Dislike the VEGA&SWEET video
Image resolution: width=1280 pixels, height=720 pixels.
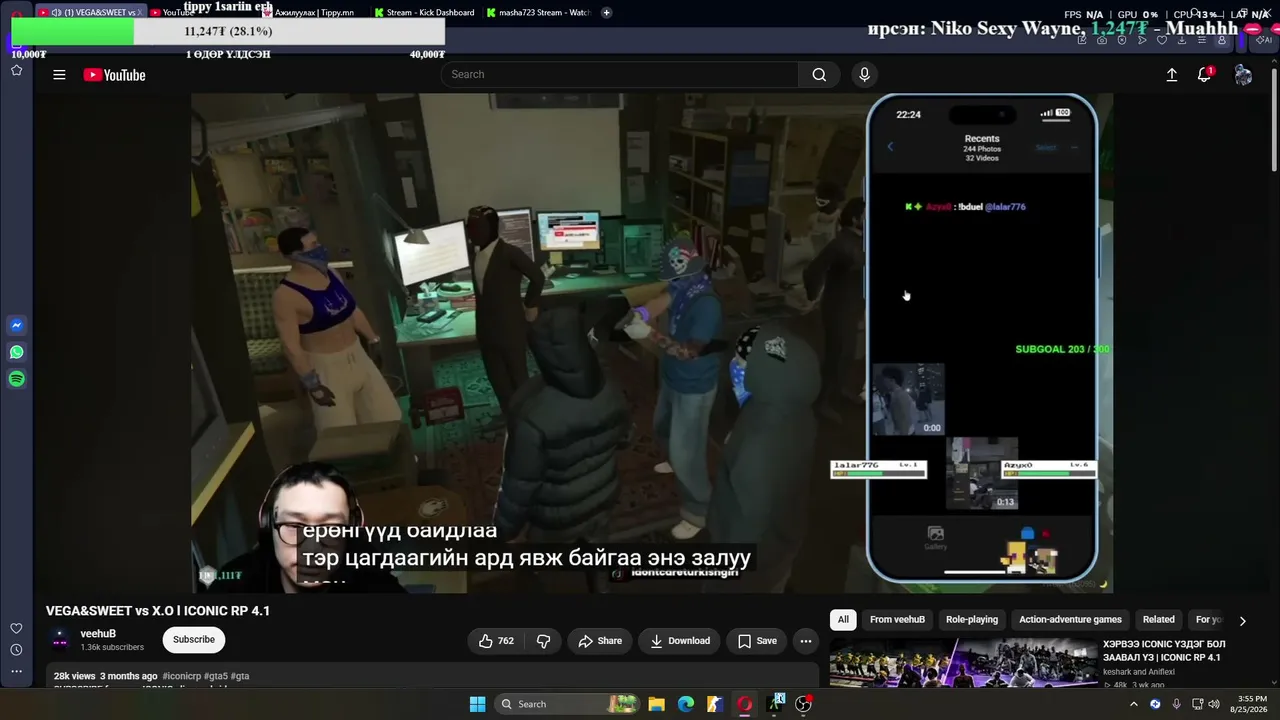point(543,641)
